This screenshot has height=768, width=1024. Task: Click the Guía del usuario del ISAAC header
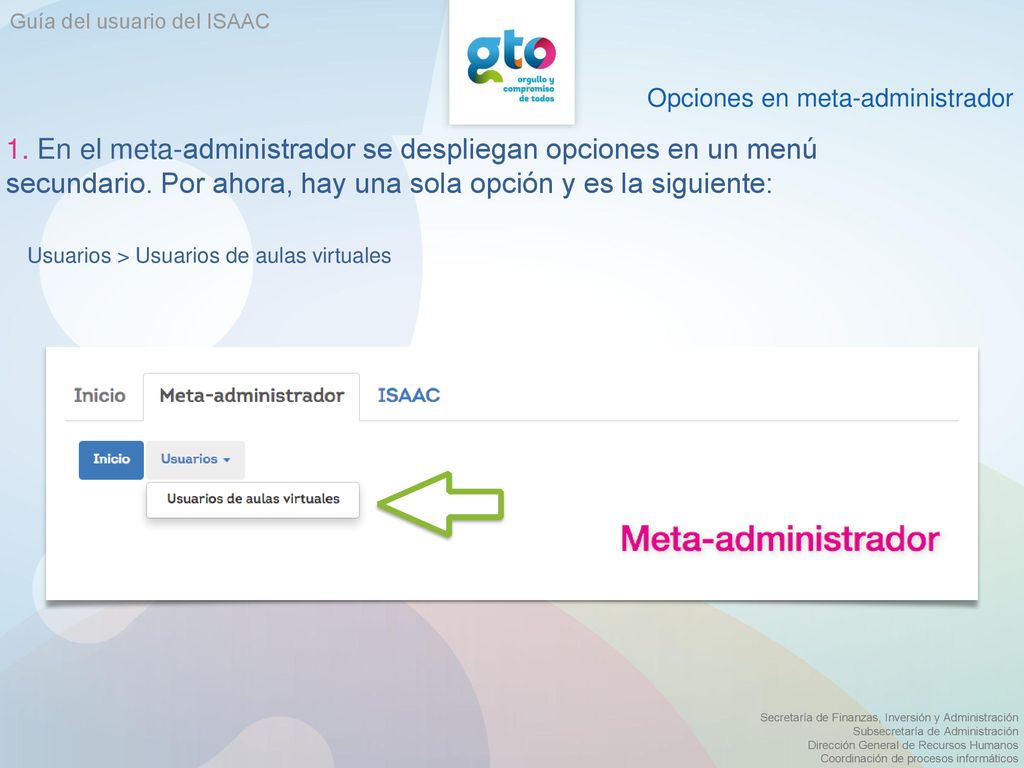tap(140, 22)
